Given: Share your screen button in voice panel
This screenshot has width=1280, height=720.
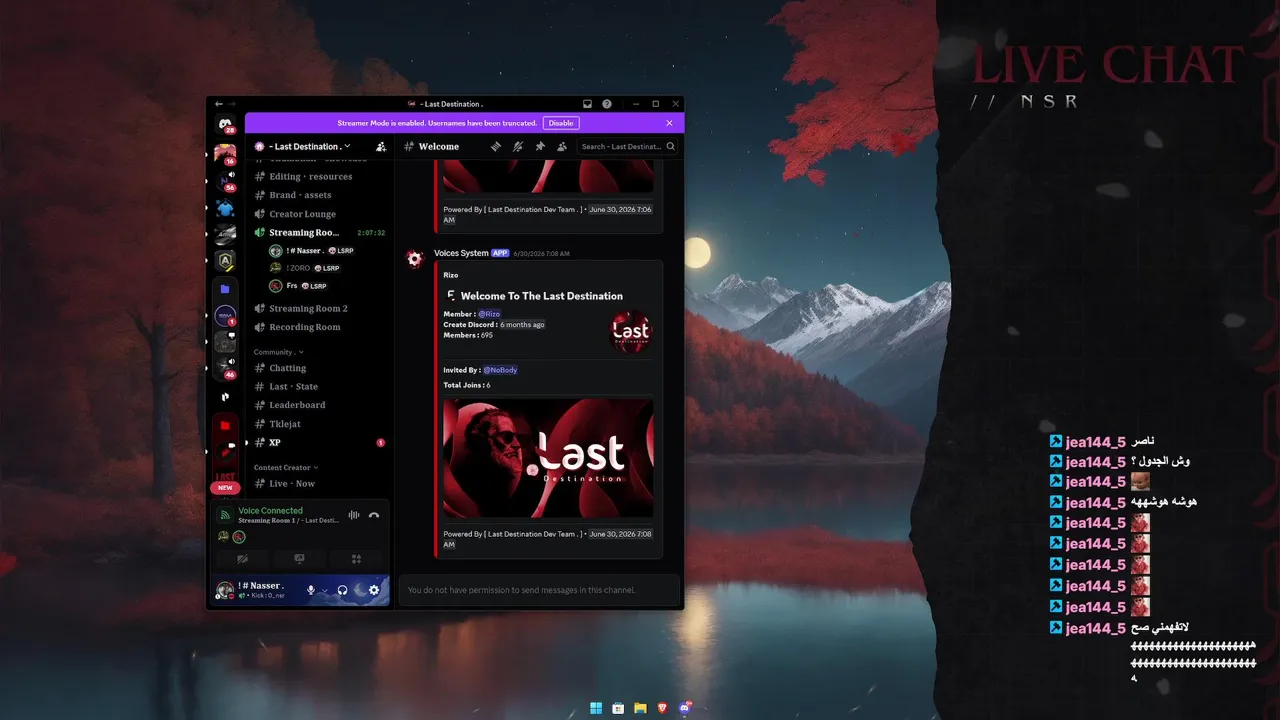Looking at the screenshot, I should tap(299, 559).
